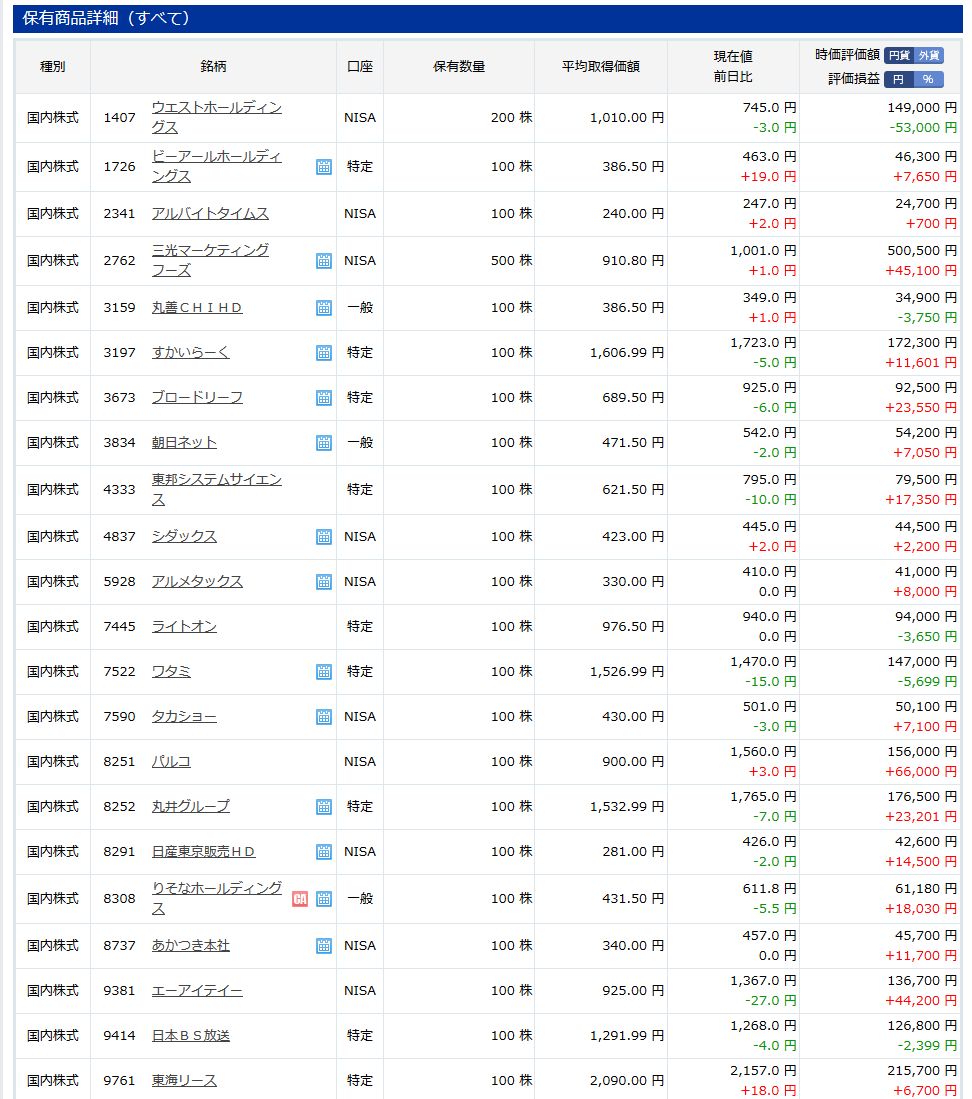This screenshot has width=972, height=1099.
Task: Open ライトオン stock link
Action: (184, 627)
